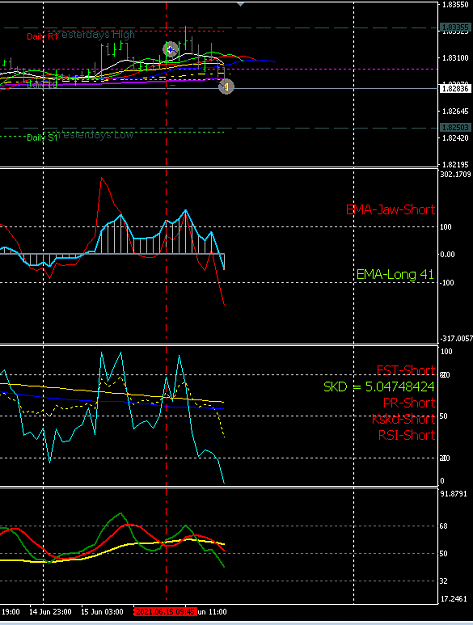Click the EMA-Jaw-Short indicator label
Screen dimensions: 473x625
[391, 209]
